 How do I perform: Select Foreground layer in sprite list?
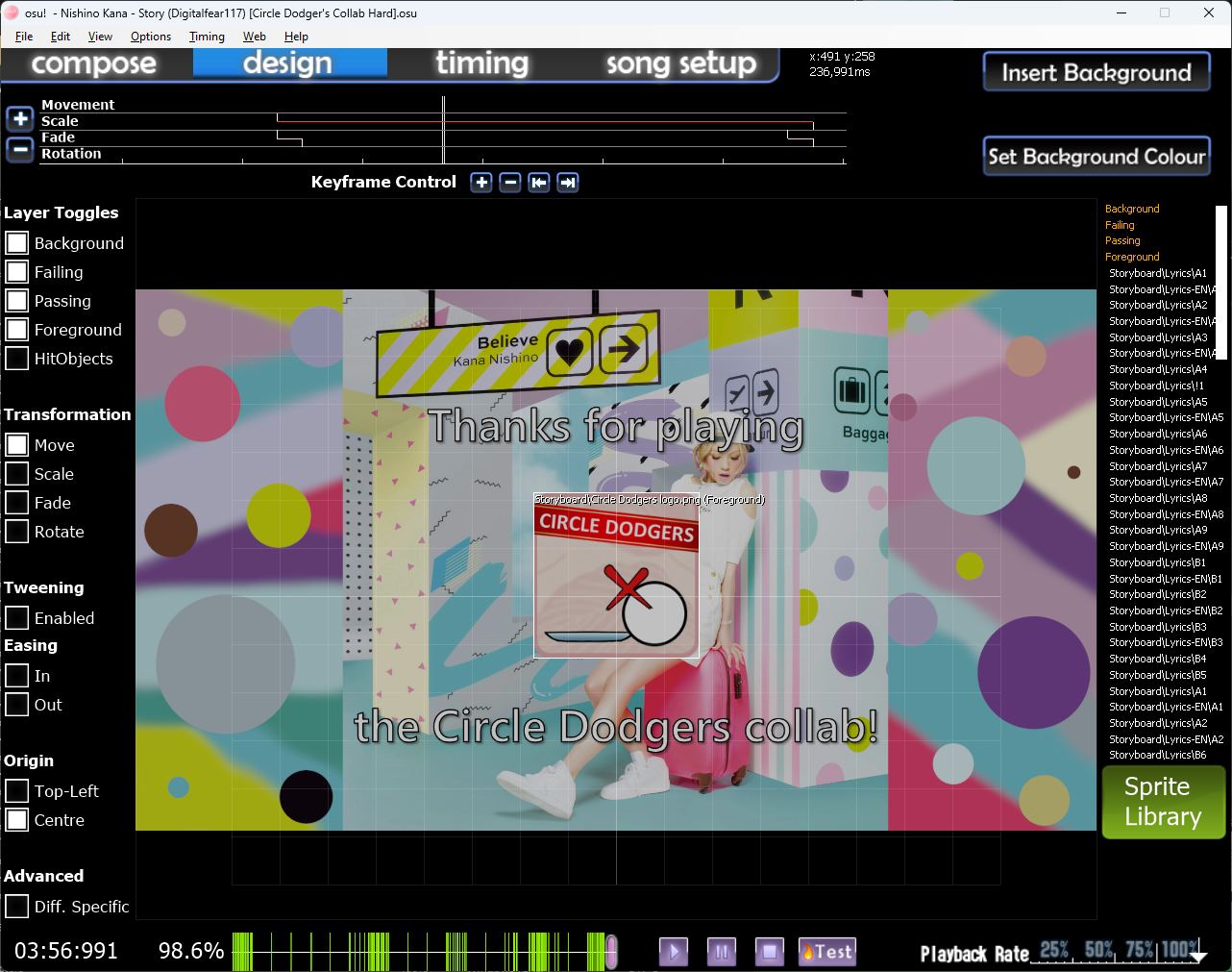click(1132, 257)
